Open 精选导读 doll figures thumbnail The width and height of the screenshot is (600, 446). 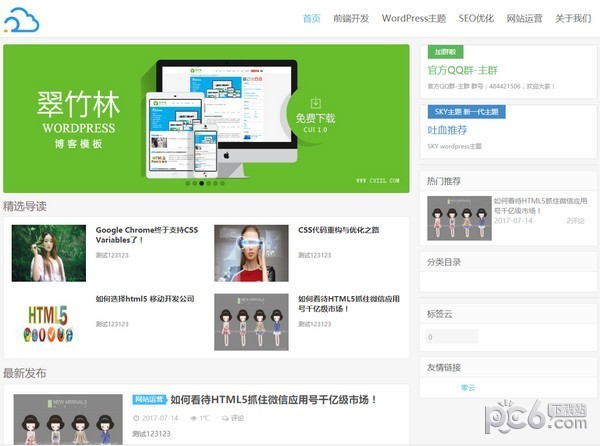click(x=251, y=322)
